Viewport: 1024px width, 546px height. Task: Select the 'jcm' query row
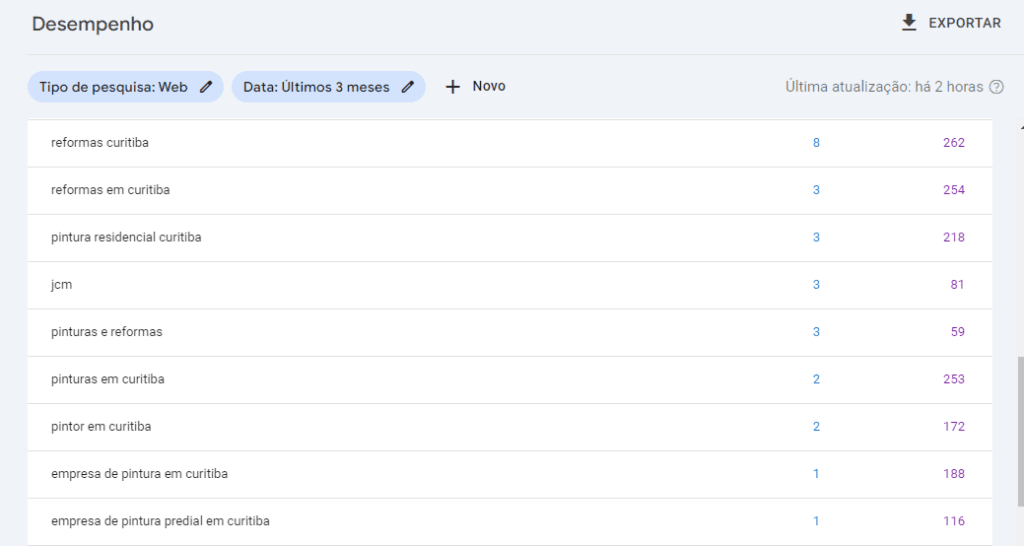point(62,285)
